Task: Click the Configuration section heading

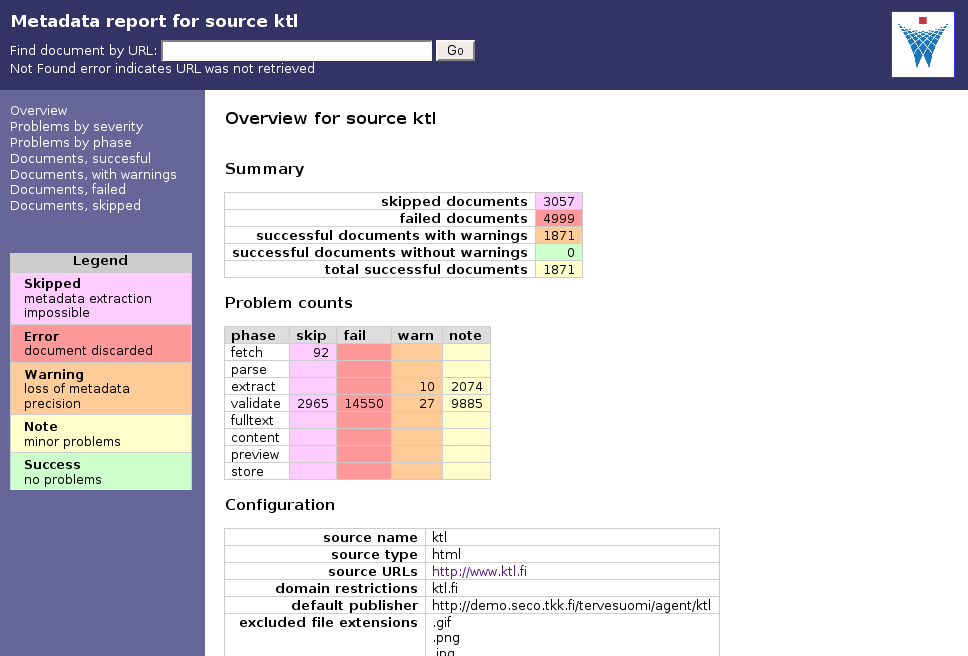Action: pyautogui.click(x=280, y=505)
